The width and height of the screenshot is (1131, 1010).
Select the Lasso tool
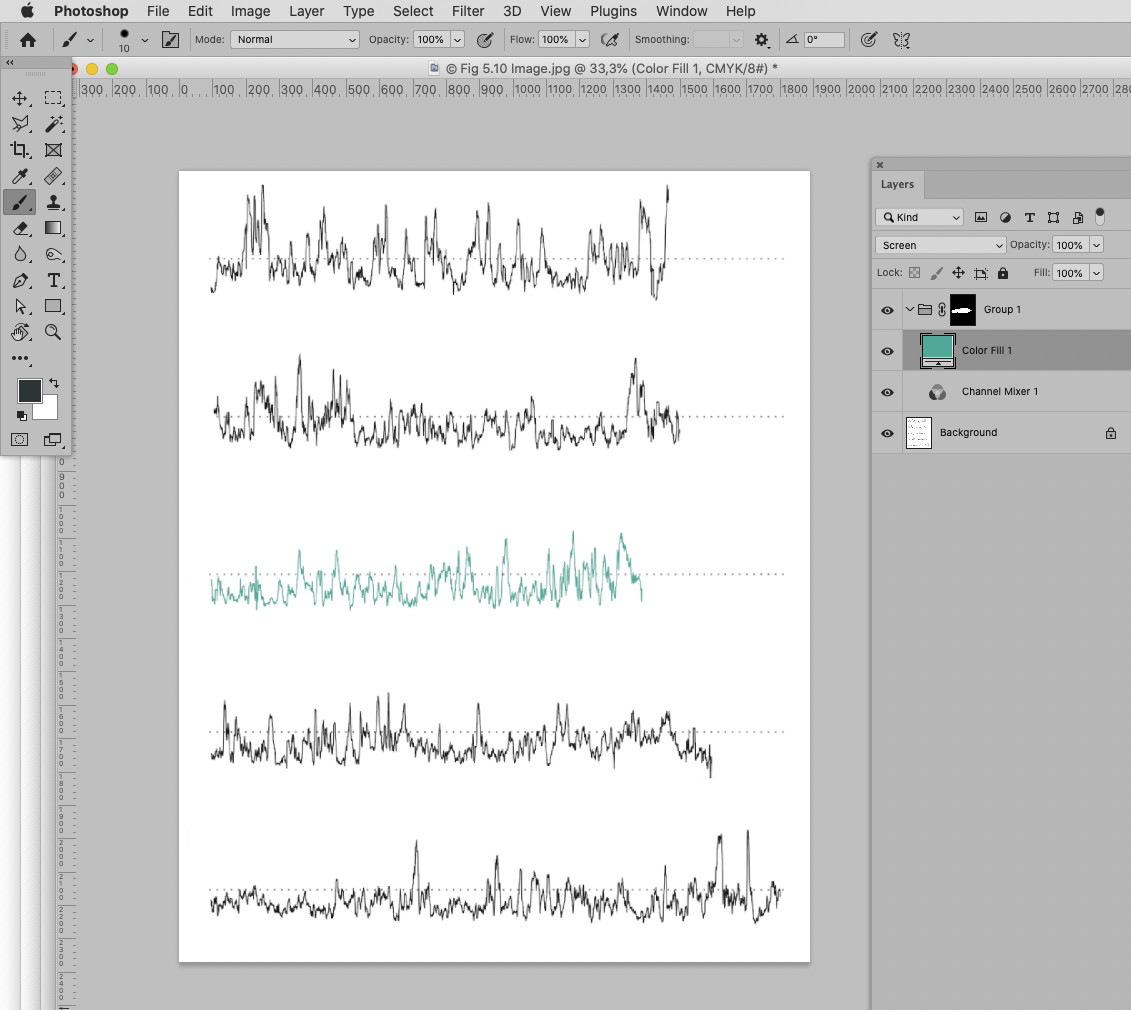pyautogui.click(x=21, y=124)
